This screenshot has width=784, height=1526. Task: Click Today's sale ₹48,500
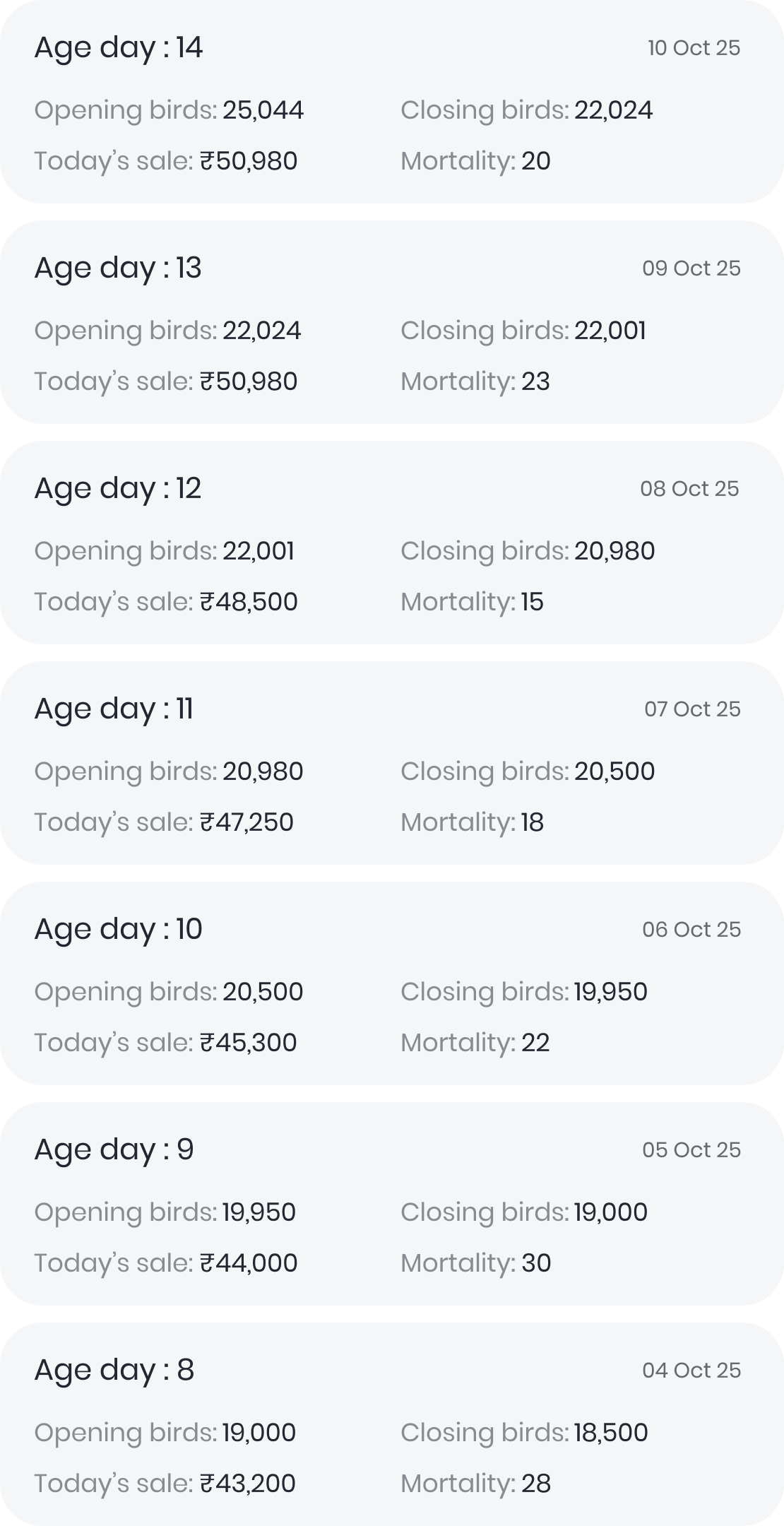(x=249, y=602)
